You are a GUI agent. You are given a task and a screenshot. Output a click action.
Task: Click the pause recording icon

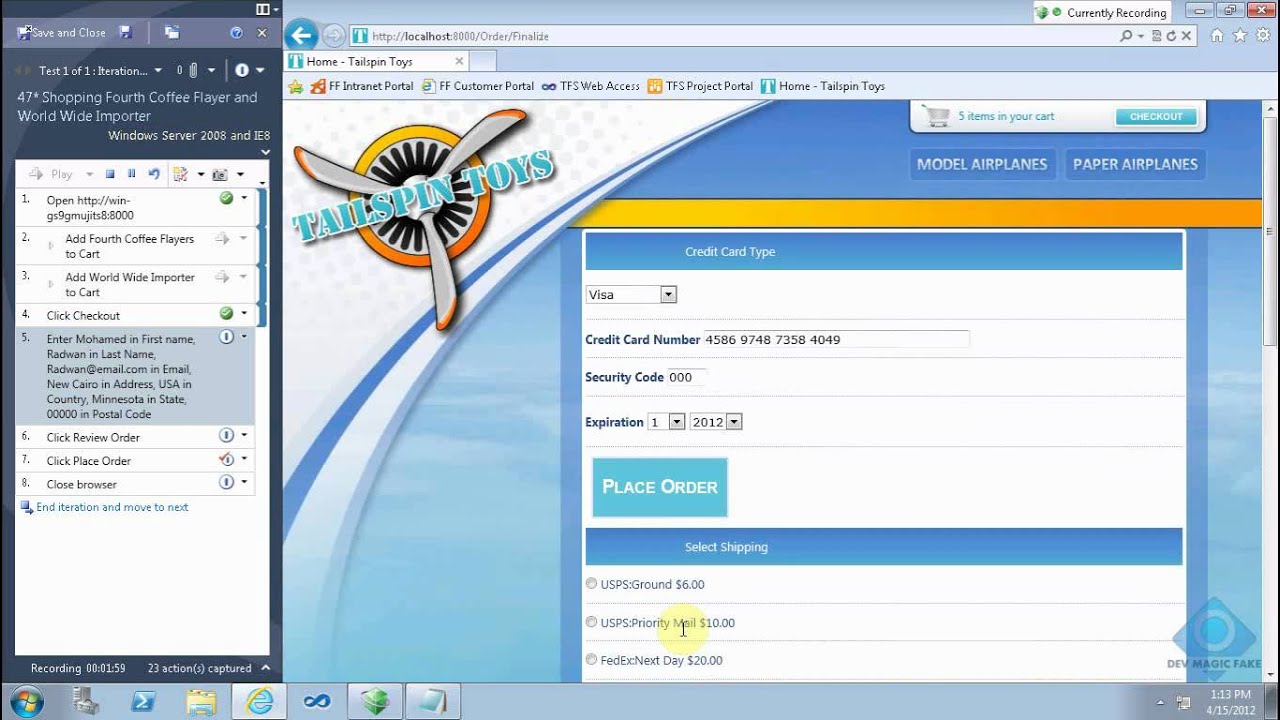click(131, 174)
